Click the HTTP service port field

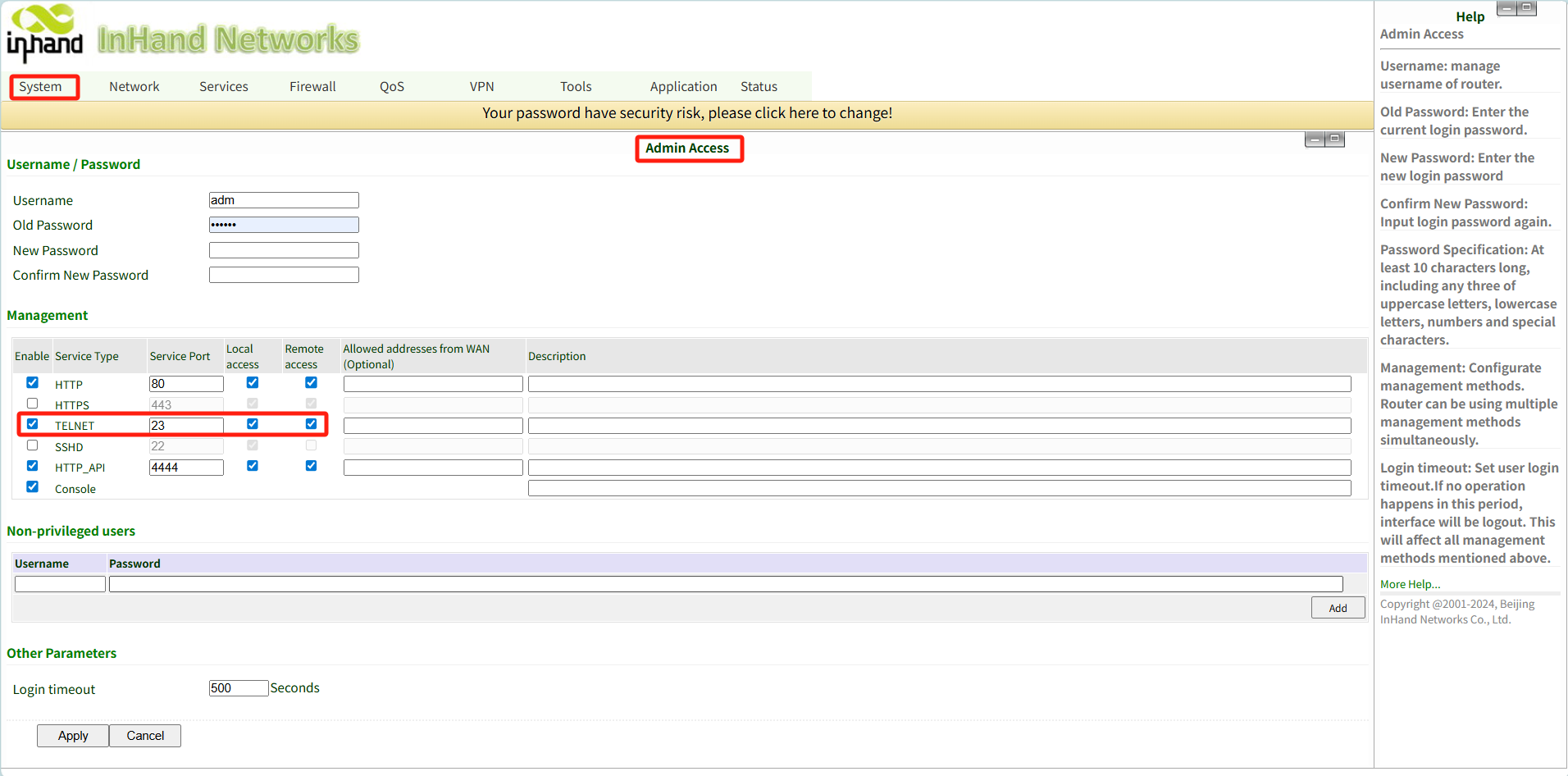pos(186,384)
